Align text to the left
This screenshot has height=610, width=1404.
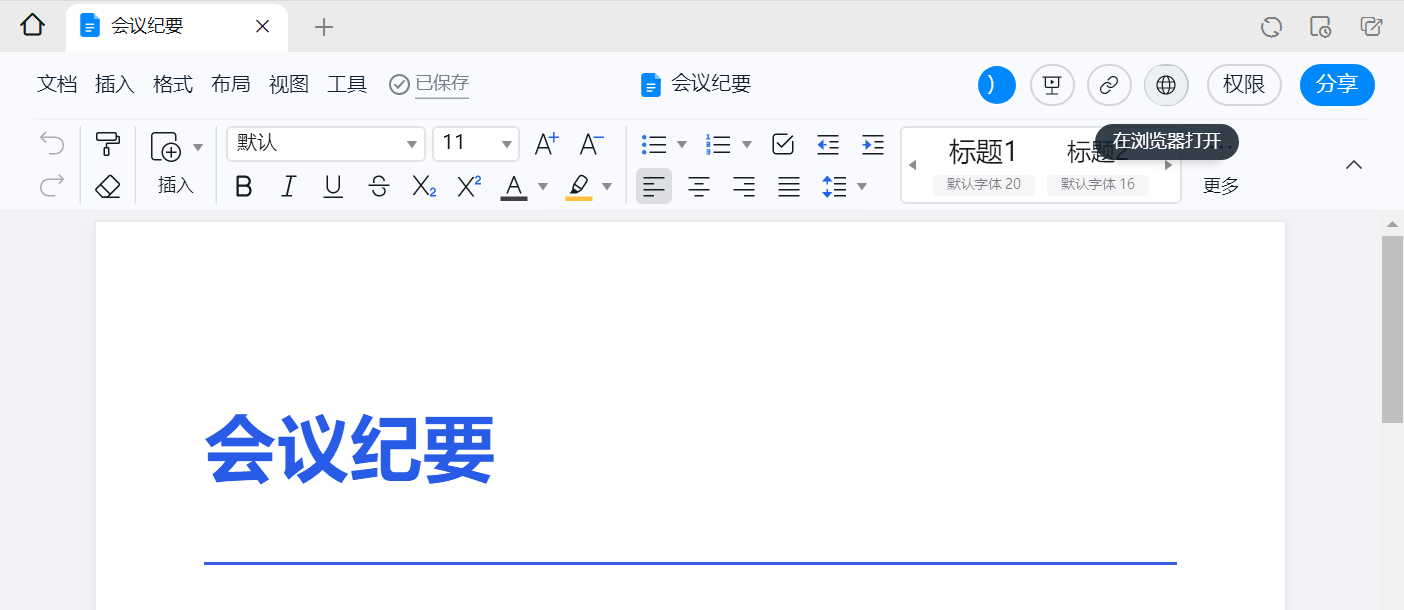point(654,186)
